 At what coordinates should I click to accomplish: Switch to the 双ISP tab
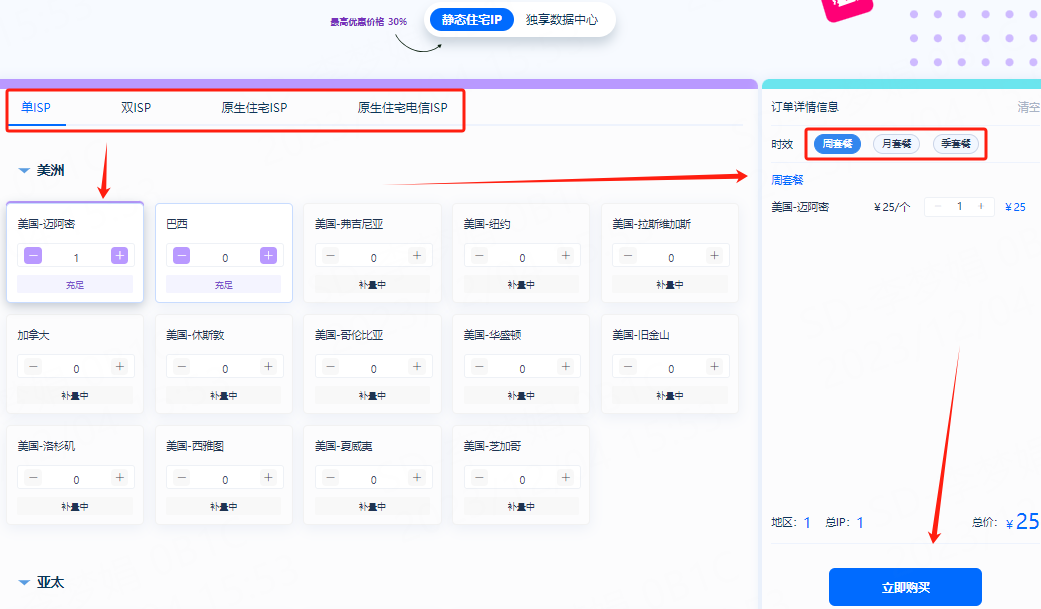(137, 107)
